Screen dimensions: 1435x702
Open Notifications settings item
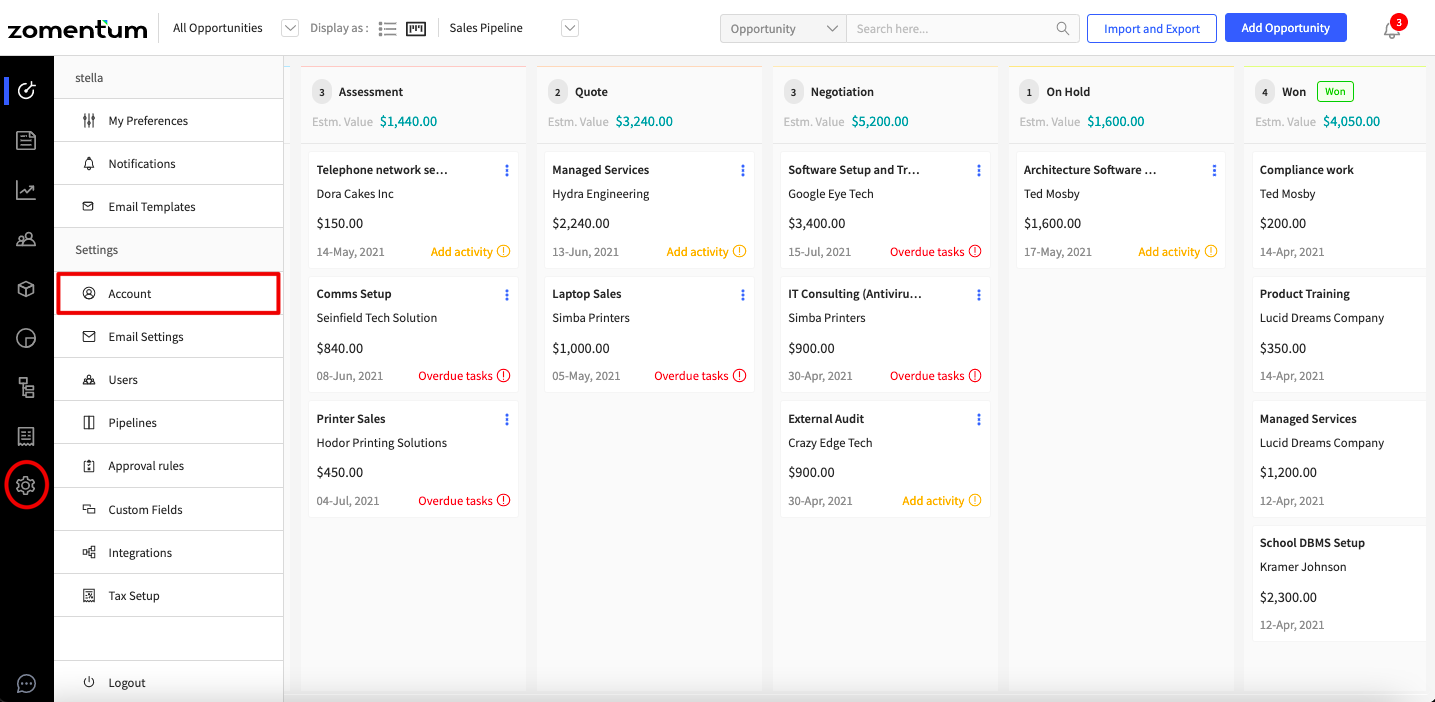pyautogui.click(x=169, y=164)
